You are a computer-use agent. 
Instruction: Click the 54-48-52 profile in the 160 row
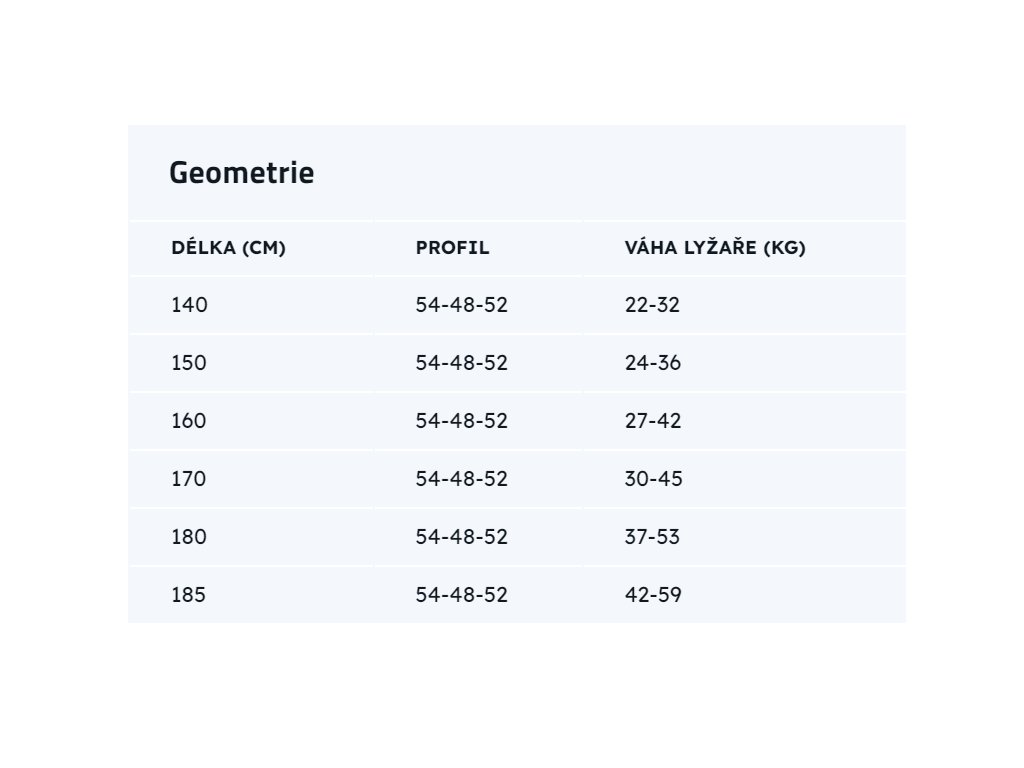click(462, 421)
